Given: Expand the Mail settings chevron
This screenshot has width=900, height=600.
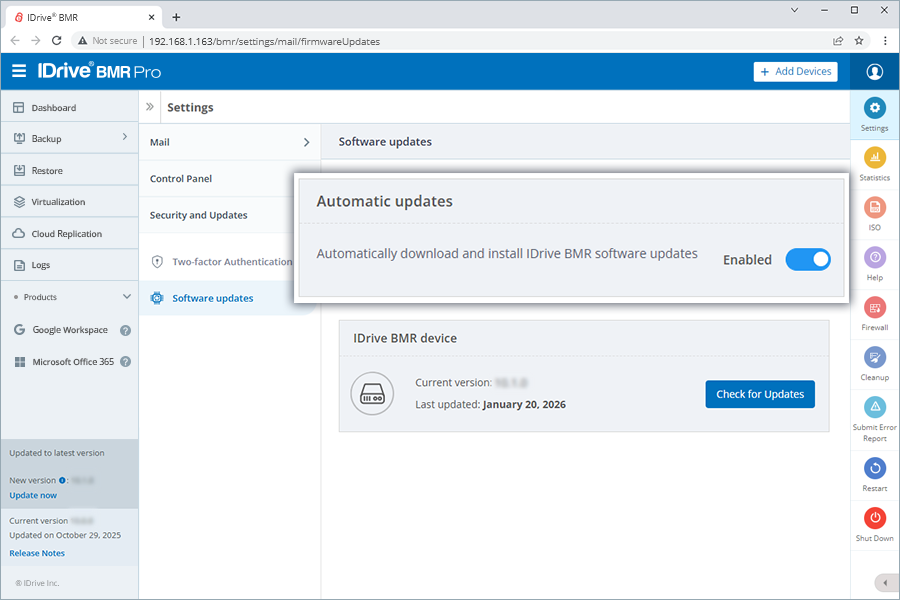Looking at the screenshot, I should click(x=306, y=143).
